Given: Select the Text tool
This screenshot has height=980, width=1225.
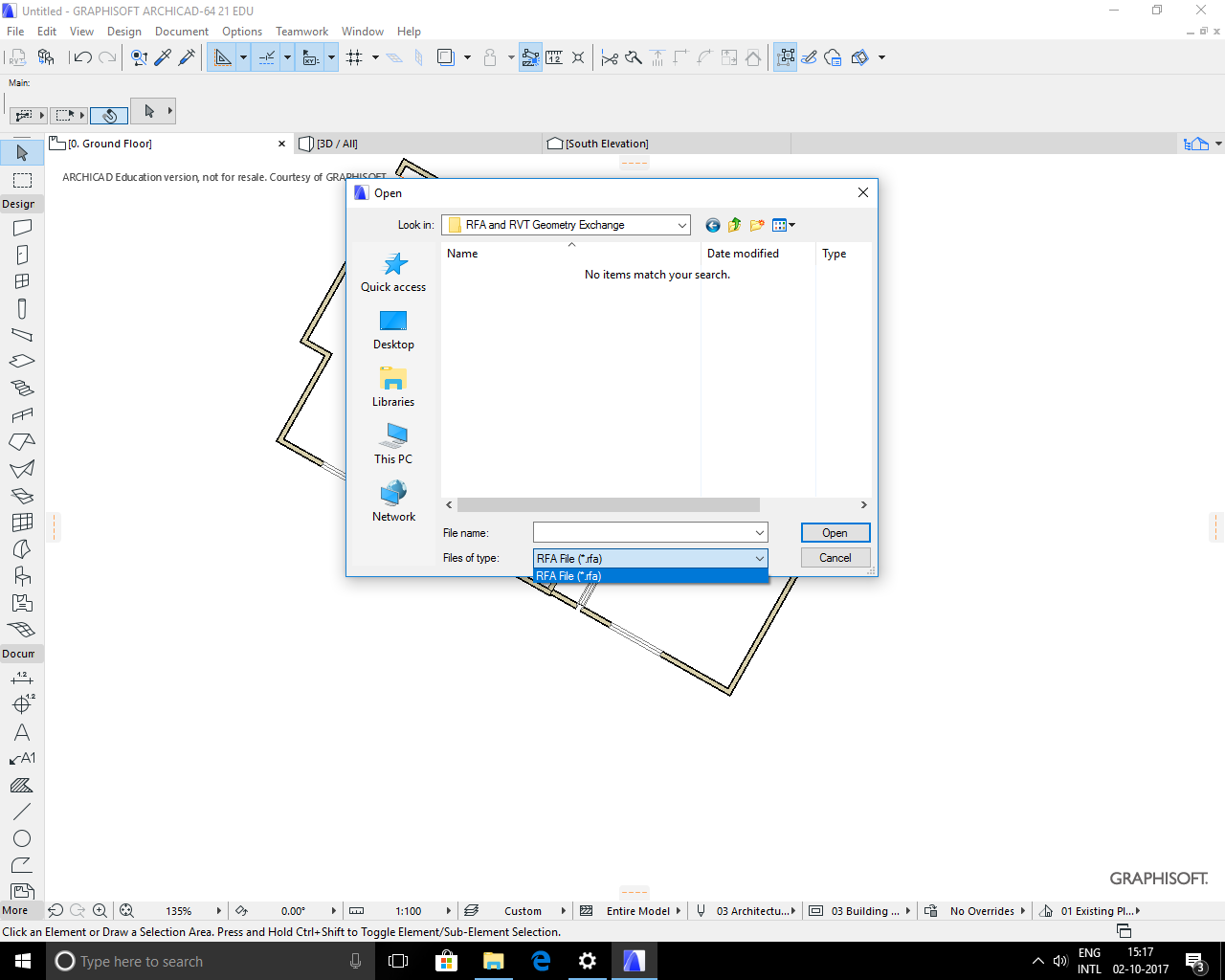Looking at the screenshot, I should coord(22,731).
